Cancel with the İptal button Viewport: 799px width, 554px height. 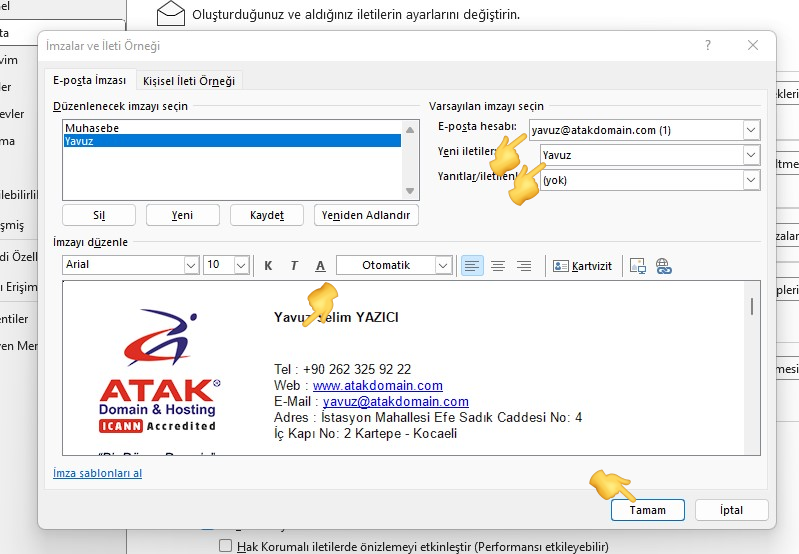click(x=731, y=510)
